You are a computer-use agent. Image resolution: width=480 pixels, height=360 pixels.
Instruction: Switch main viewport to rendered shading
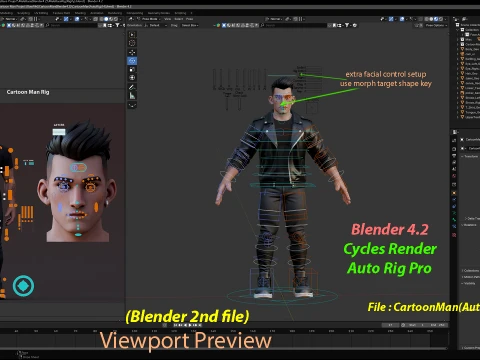click(x=441, y=19)
